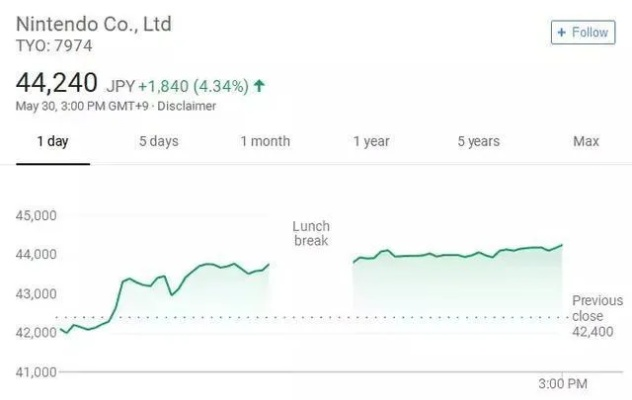Click the 3:00 PM time axis label

click(563, 383)
